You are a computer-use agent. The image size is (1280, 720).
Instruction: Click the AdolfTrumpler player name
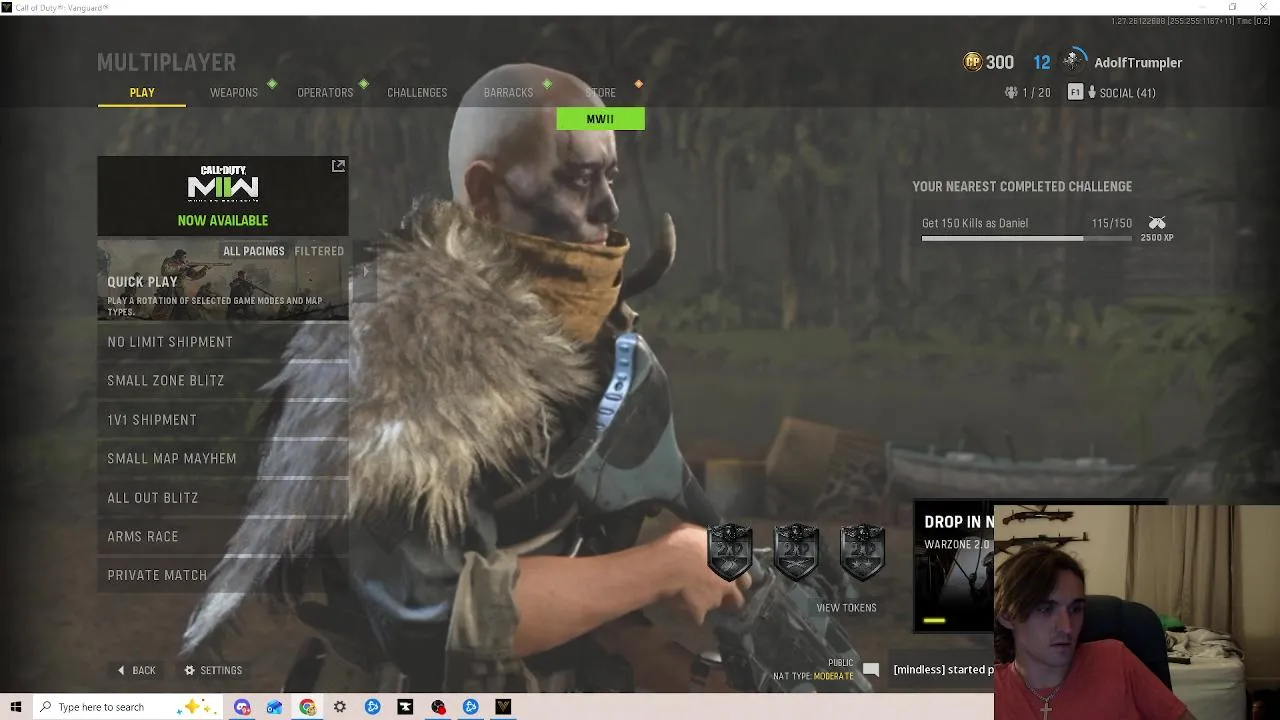[1138, 63]
